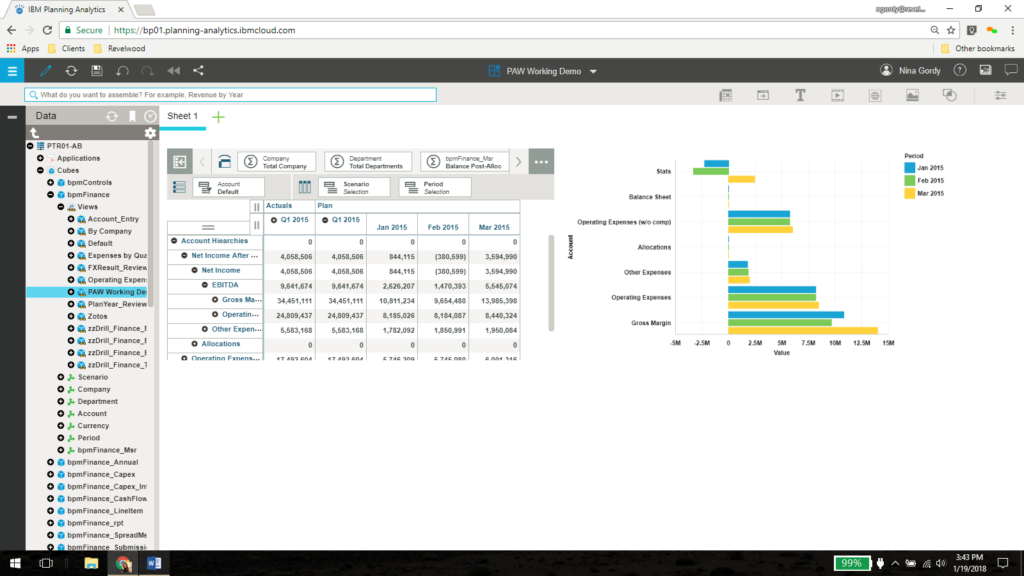Open the Company Total Company tile

click(x=277, y=162)
